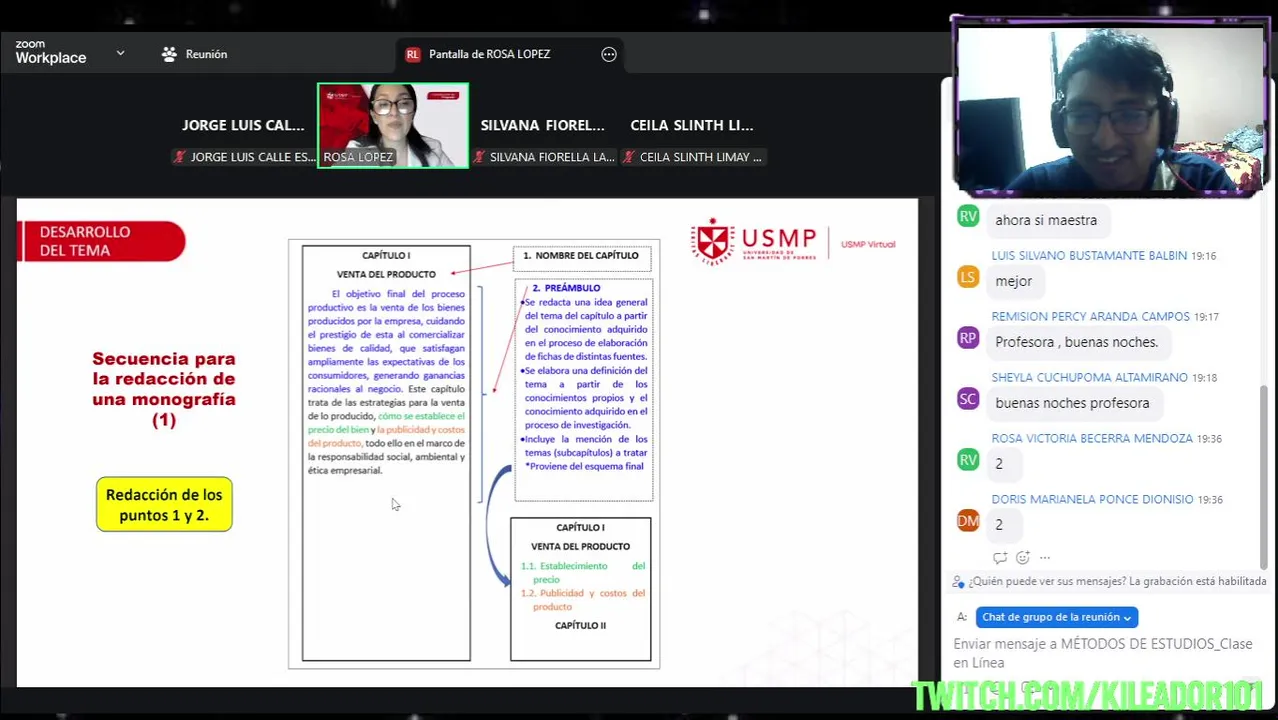
Task: Click muted mic icon of JORGE LUIS CALLE
Action: point(180,157)
